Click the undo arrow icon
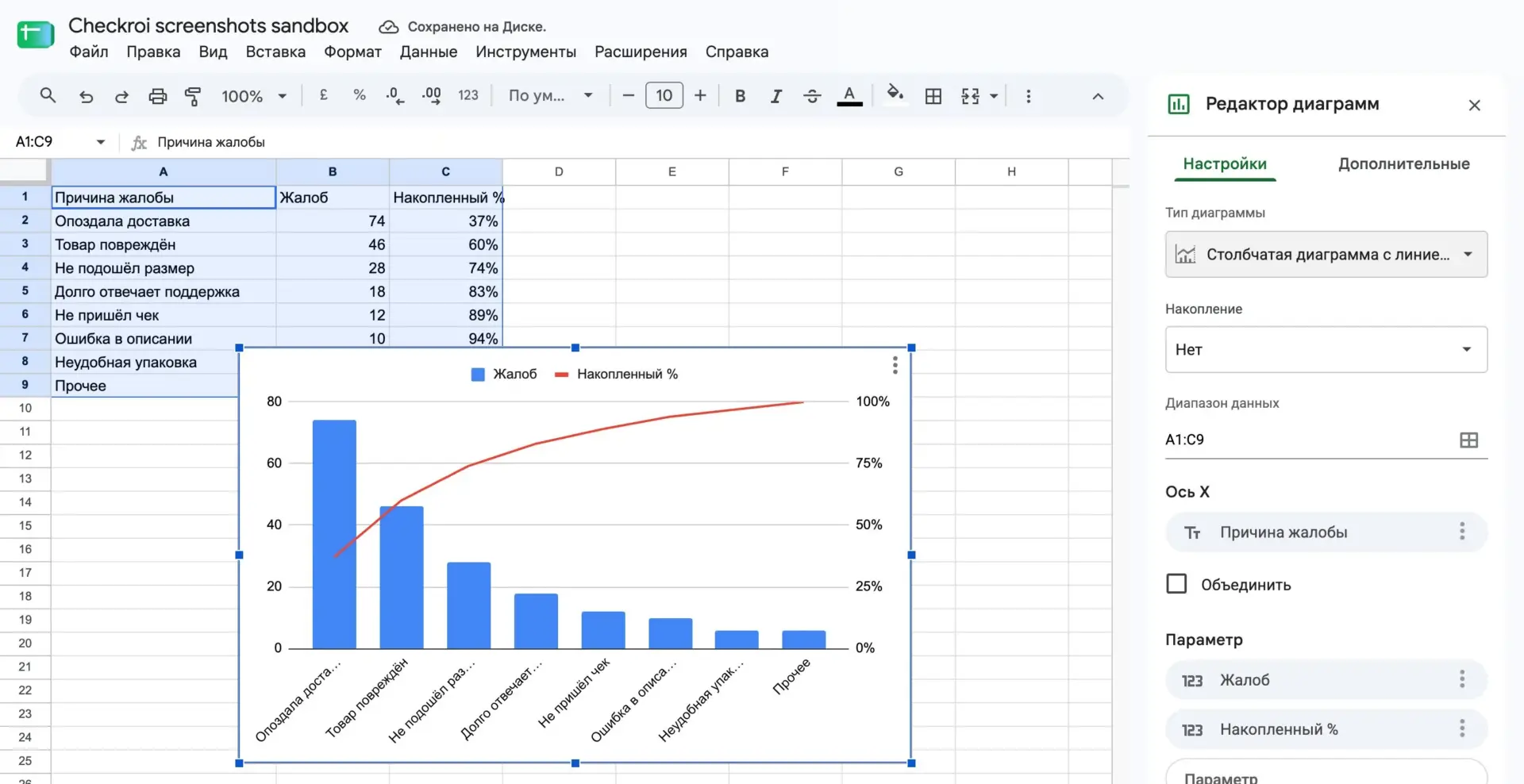This screenshot has width=1524, height=784. click(x=86, y=96)
